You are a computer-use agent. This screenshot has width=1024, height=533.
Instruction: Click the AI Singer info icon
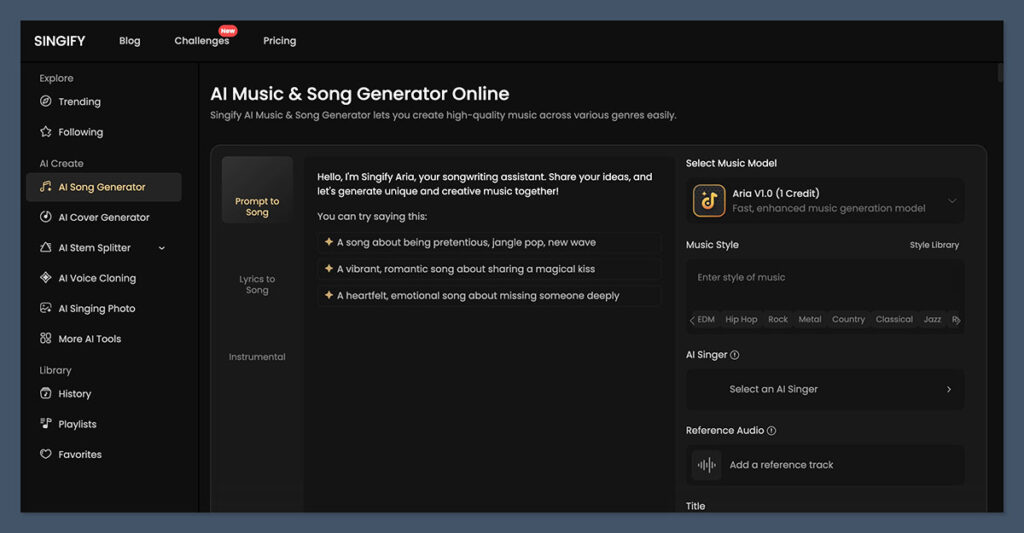click(x=735, y=355)
